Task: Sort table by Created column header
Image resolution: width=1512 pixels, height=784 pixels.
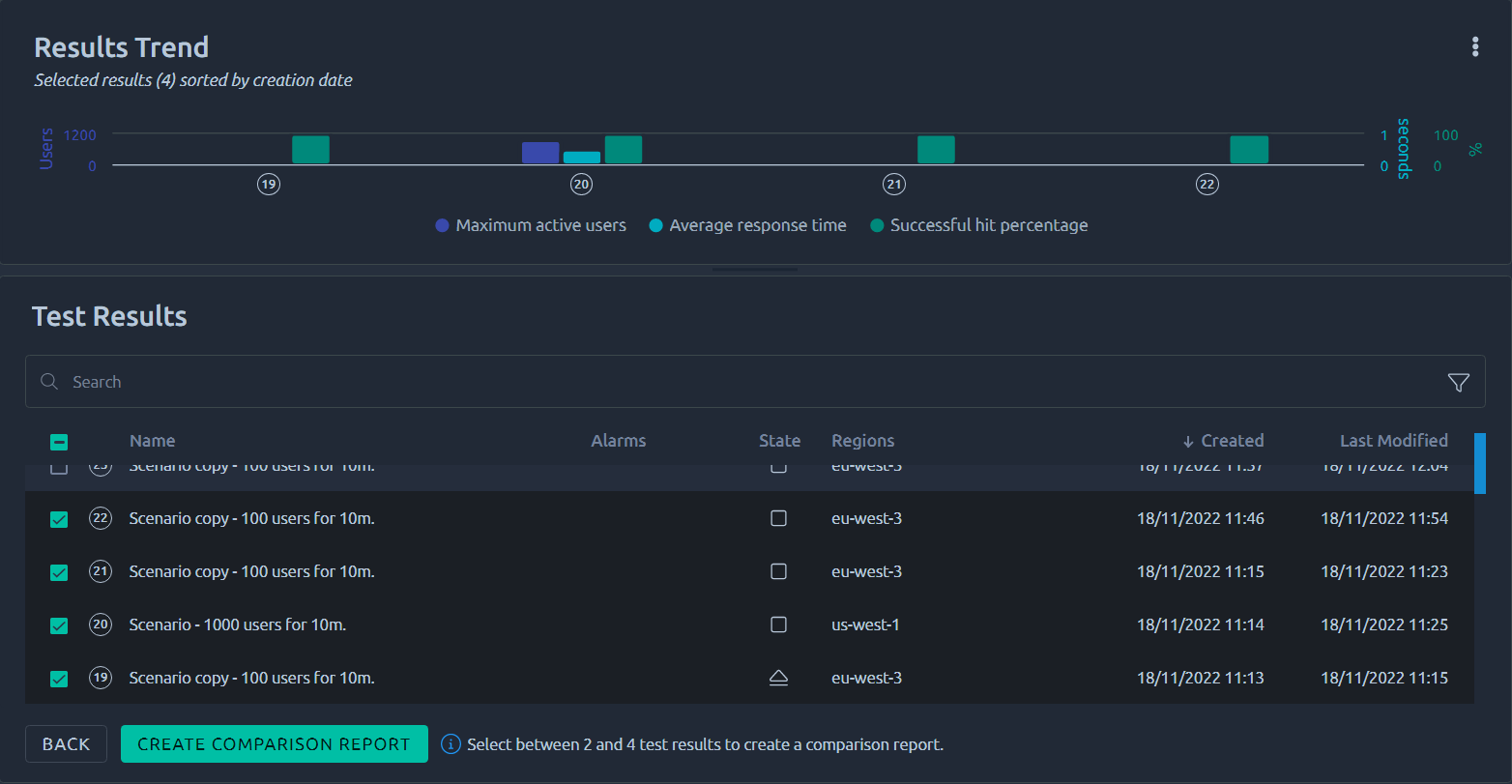Action: (x=1233, y=441)
